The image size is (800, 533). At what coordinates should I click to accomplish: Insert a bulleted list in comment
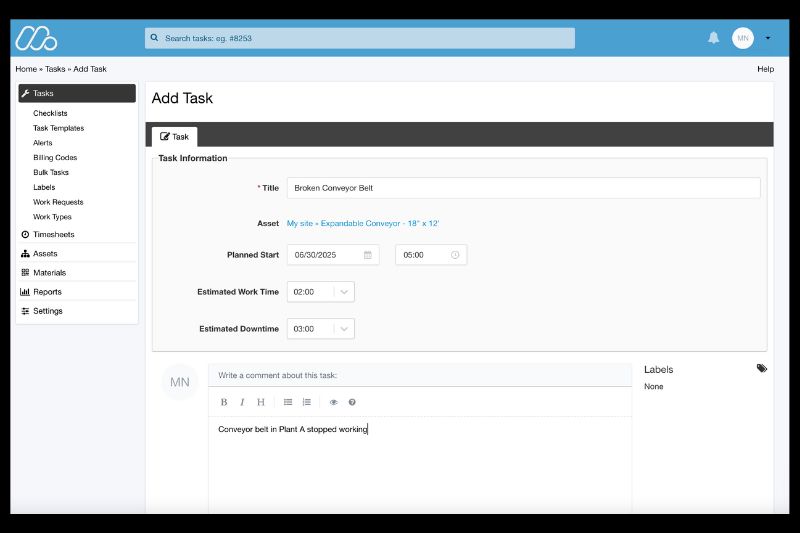pos(288,402)
